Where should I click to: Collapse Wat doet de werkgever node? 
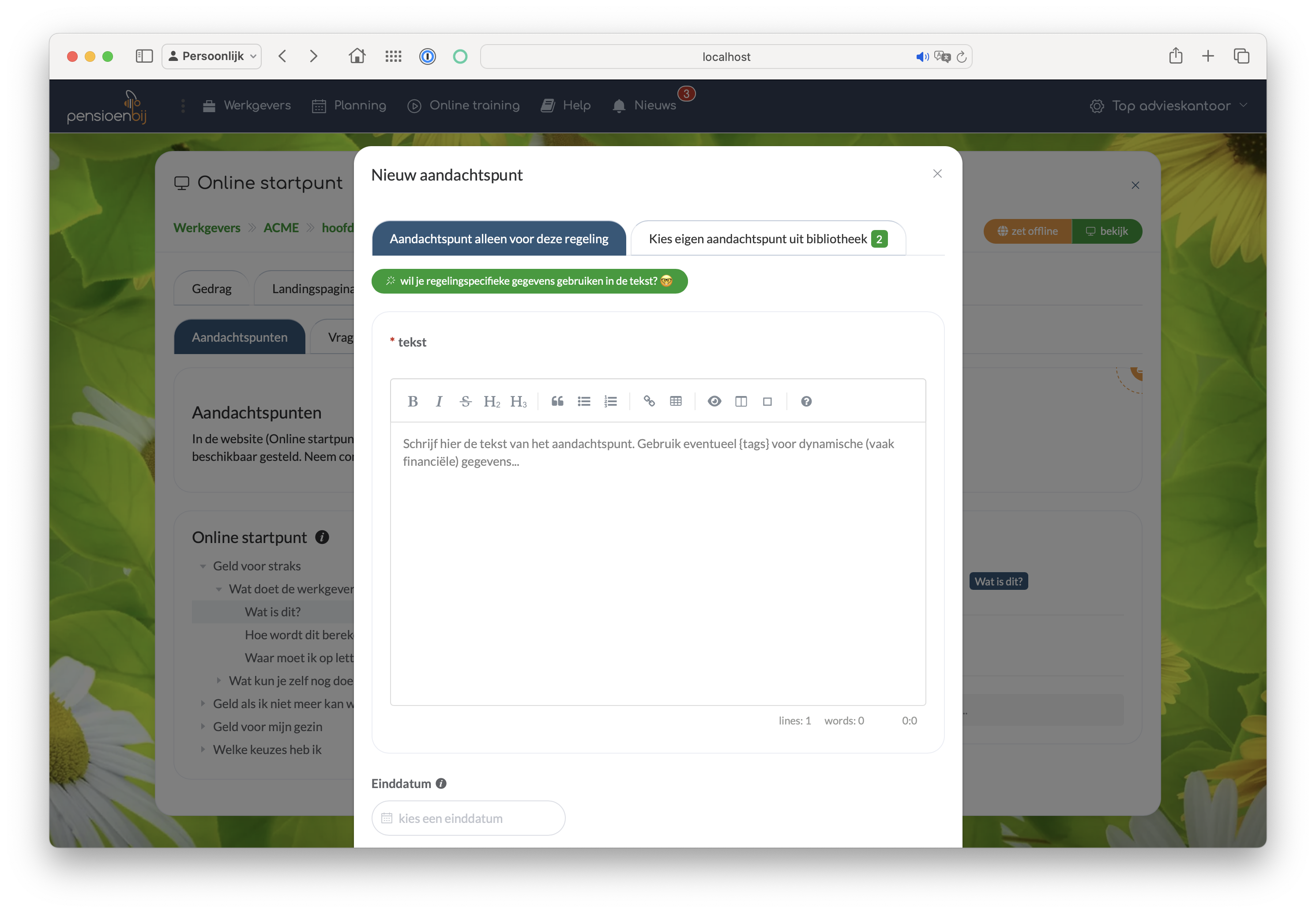pyautogui.click(x=219, y=589)
